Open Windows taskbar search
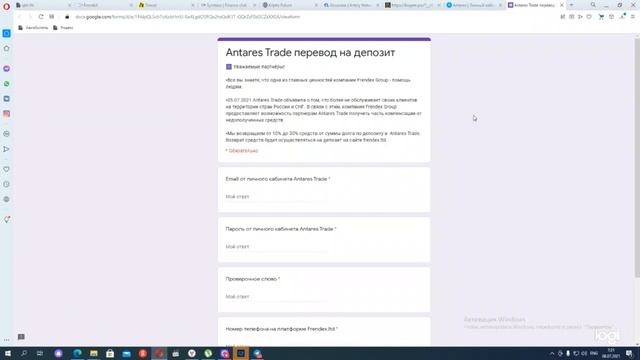 click(x=24, y=353)
